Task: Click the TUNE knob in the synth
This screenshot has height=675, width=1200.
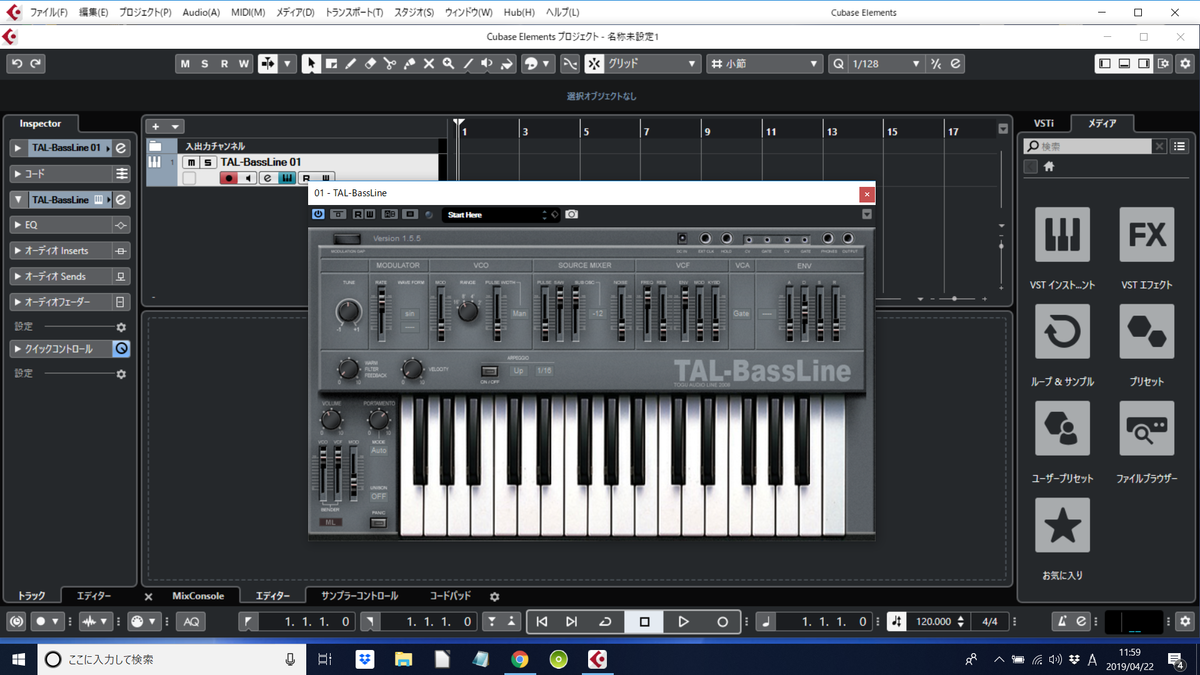Action: 349,312
